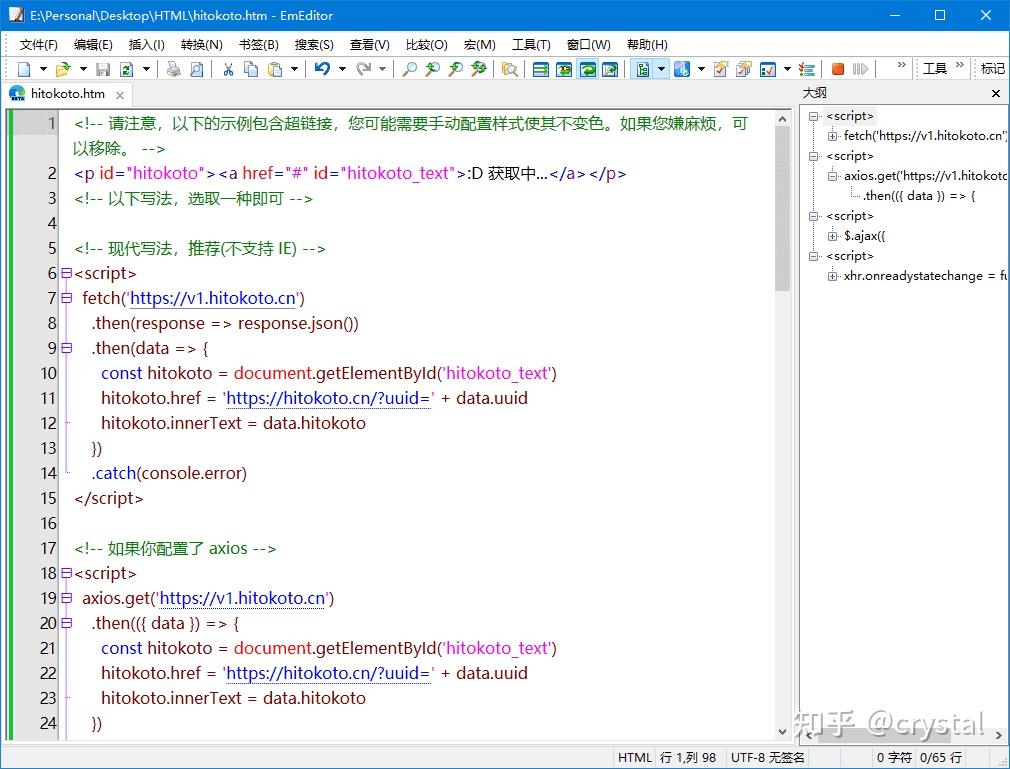Click the red record macro icon

[837, 69]
